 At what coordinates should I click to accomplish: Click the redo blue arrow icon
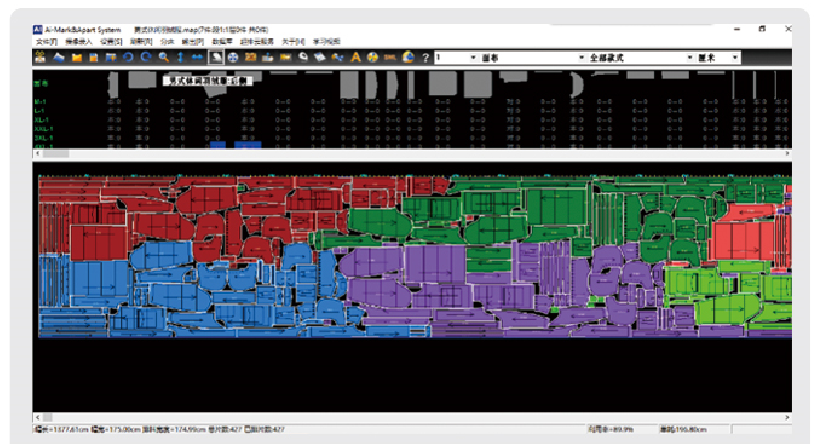click(x=146, y=58)
